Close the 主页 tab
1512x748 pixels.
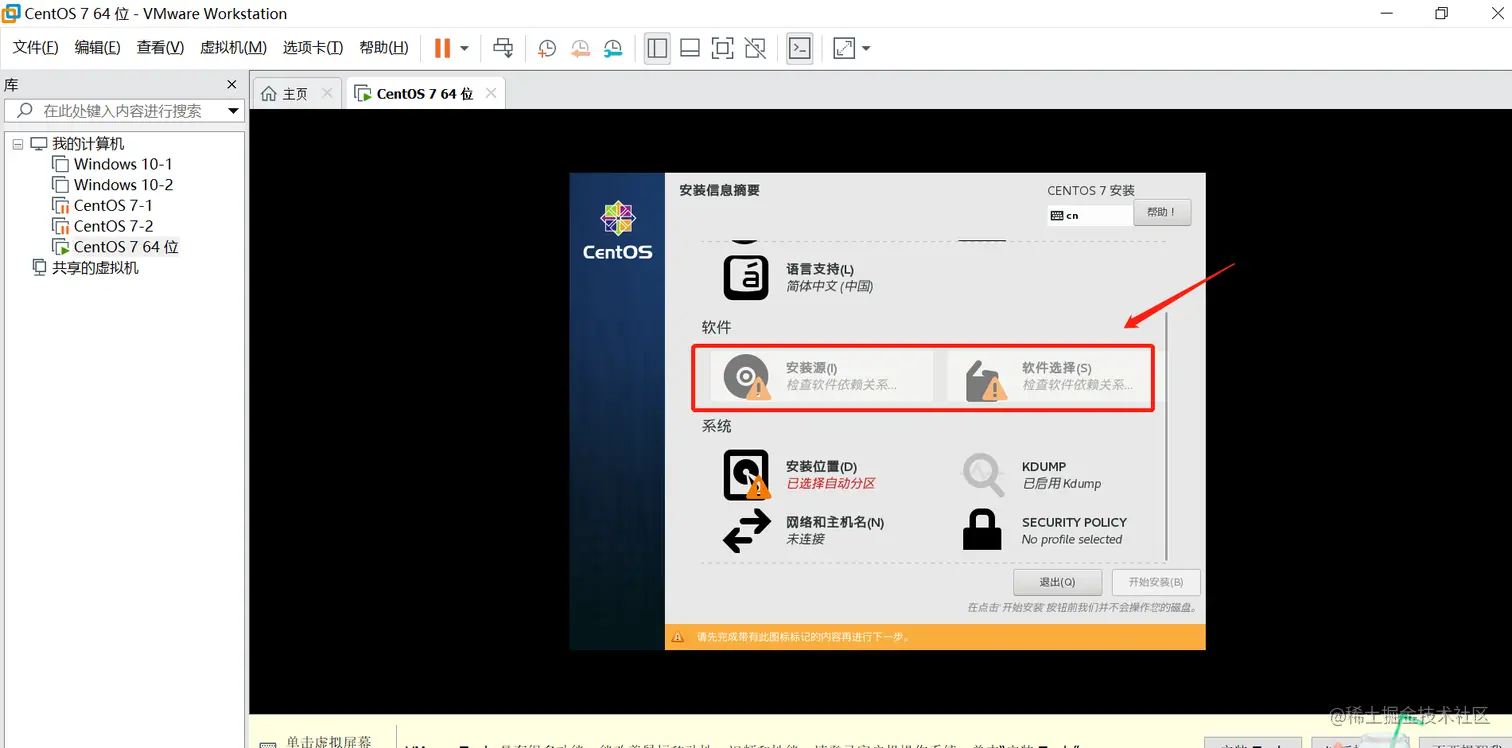pyautogui.click(x=327, y=93)
